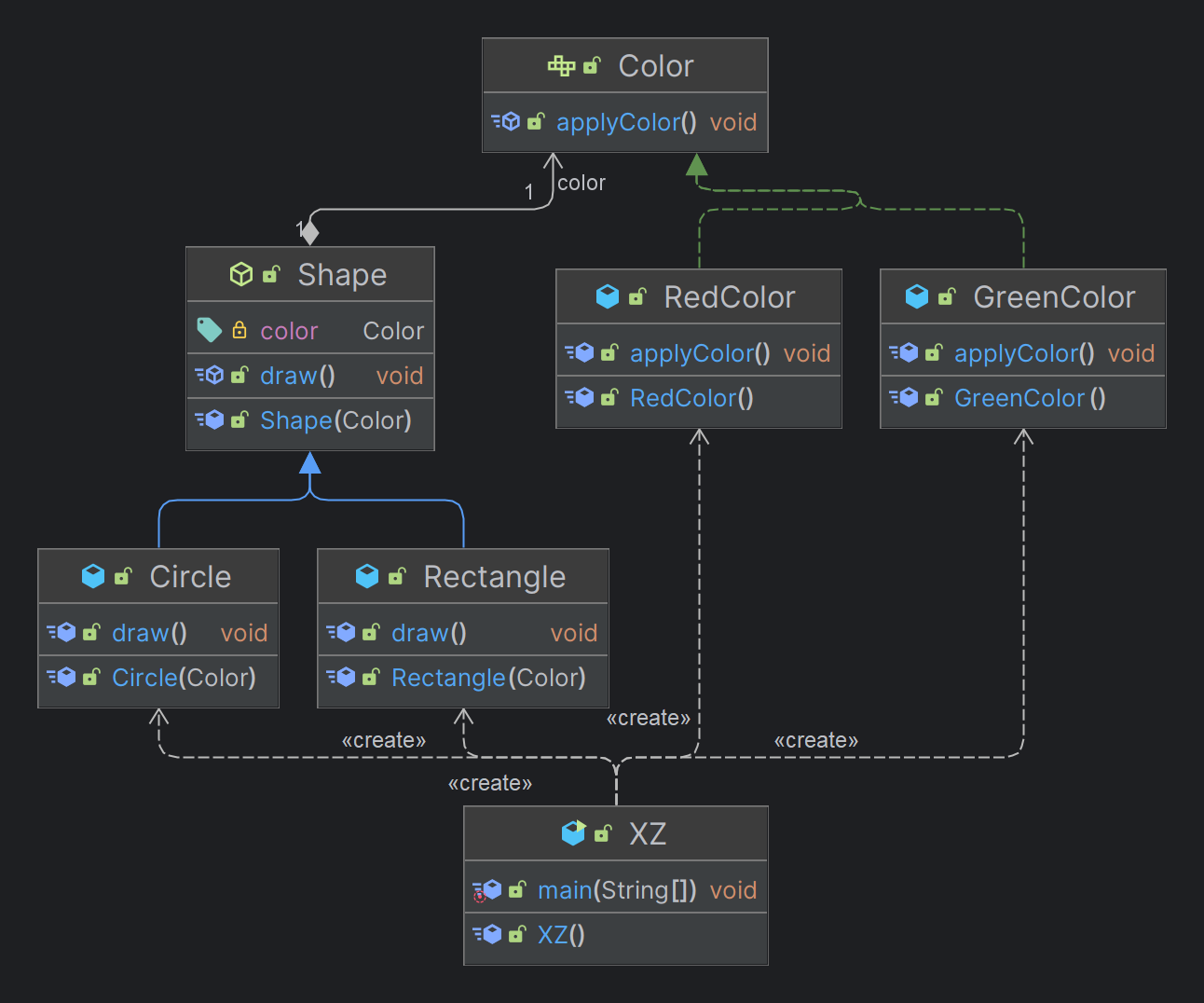
Task: Click the color field name in Shape
Action: tap(289, 331)
